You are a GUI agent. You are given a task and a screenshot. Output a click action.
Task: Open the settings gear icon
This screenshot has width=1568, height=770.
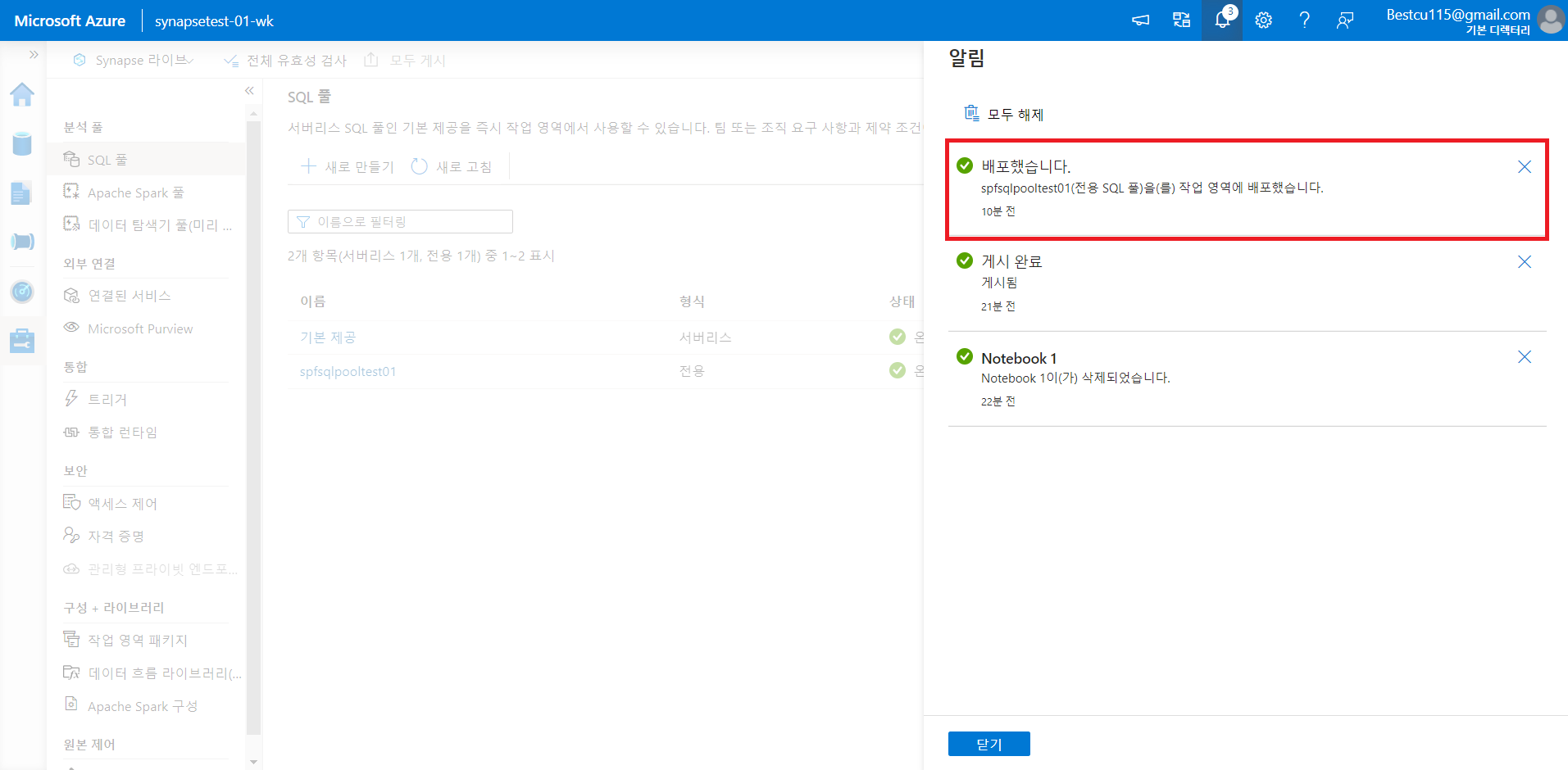[x=1263, y=20]
